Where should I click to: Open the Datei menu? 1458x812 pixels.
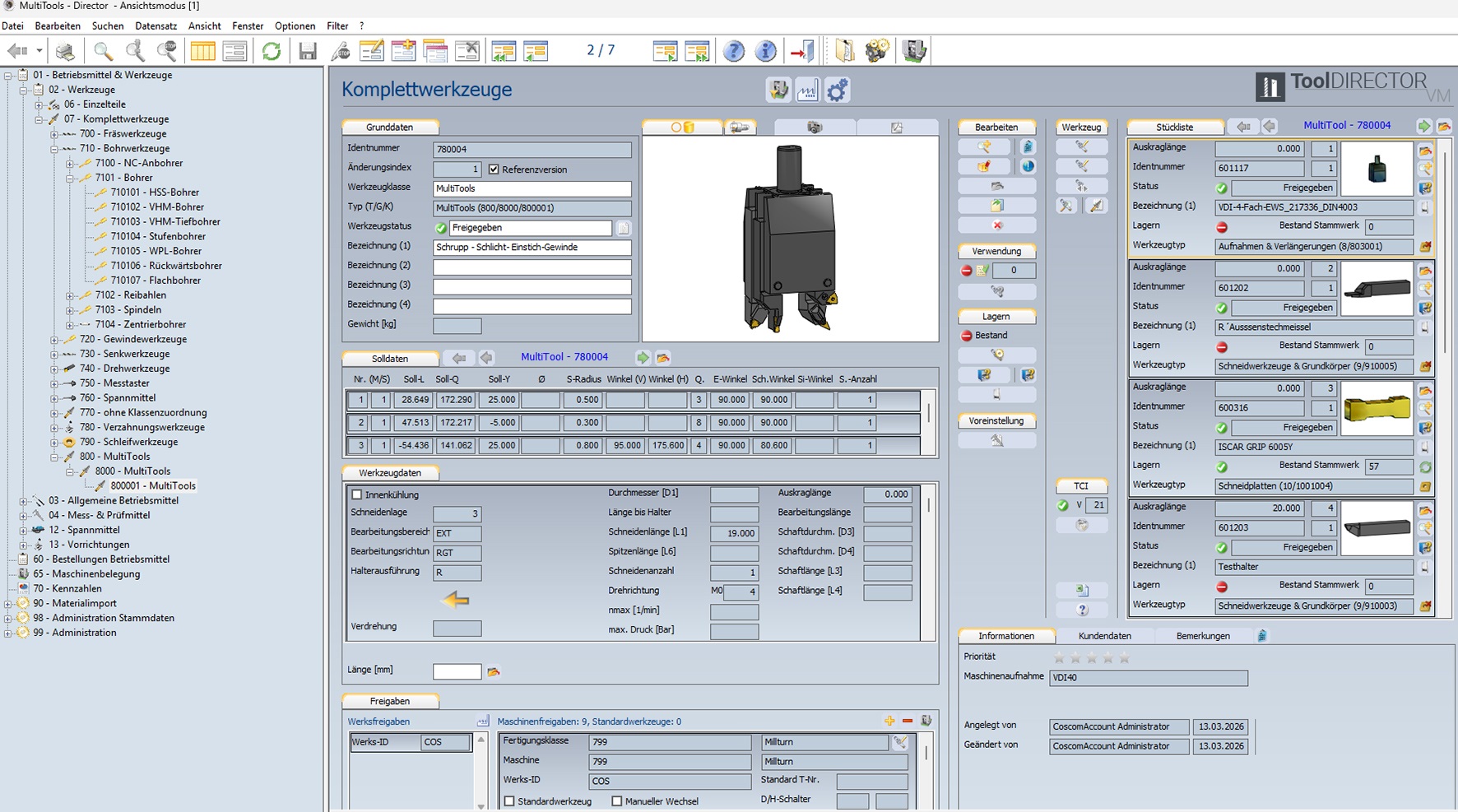tap(12, 26)
